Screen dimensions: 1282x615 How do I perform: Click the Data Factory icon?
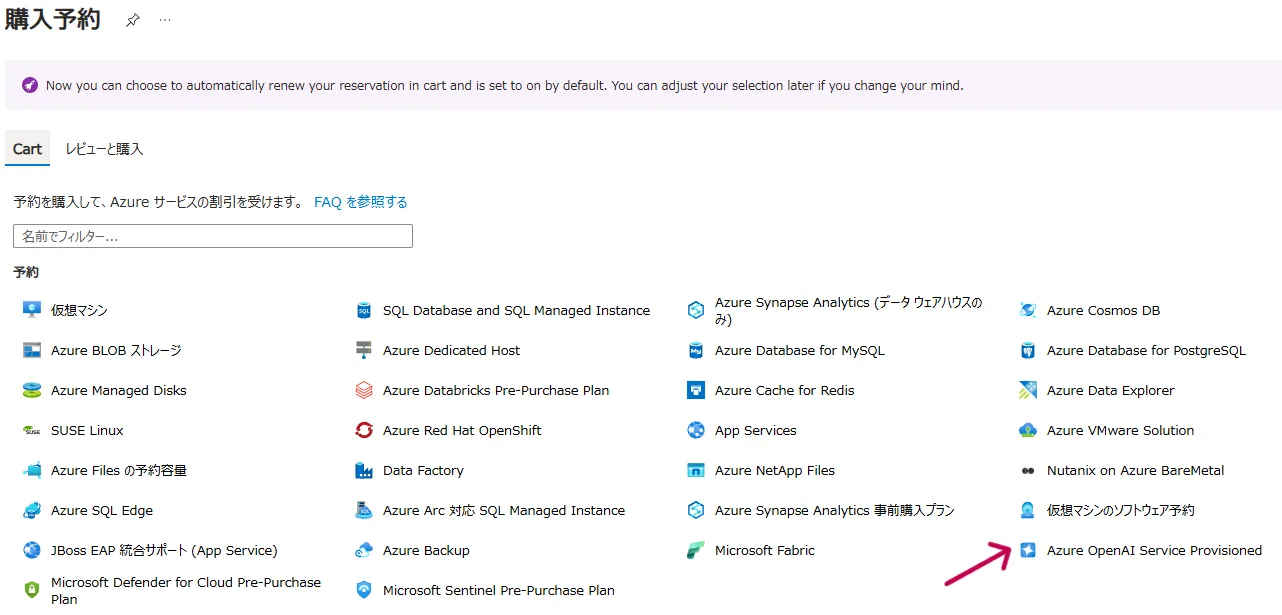[364, 470]
